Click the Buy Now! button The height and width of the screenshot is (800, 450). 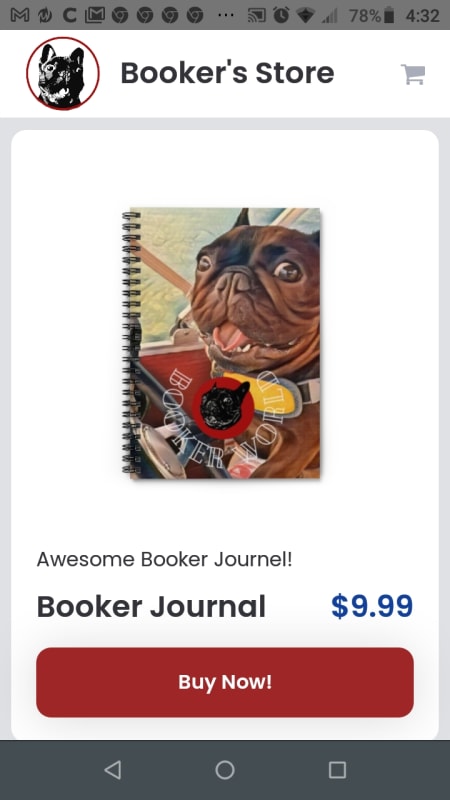click(225, 682)
